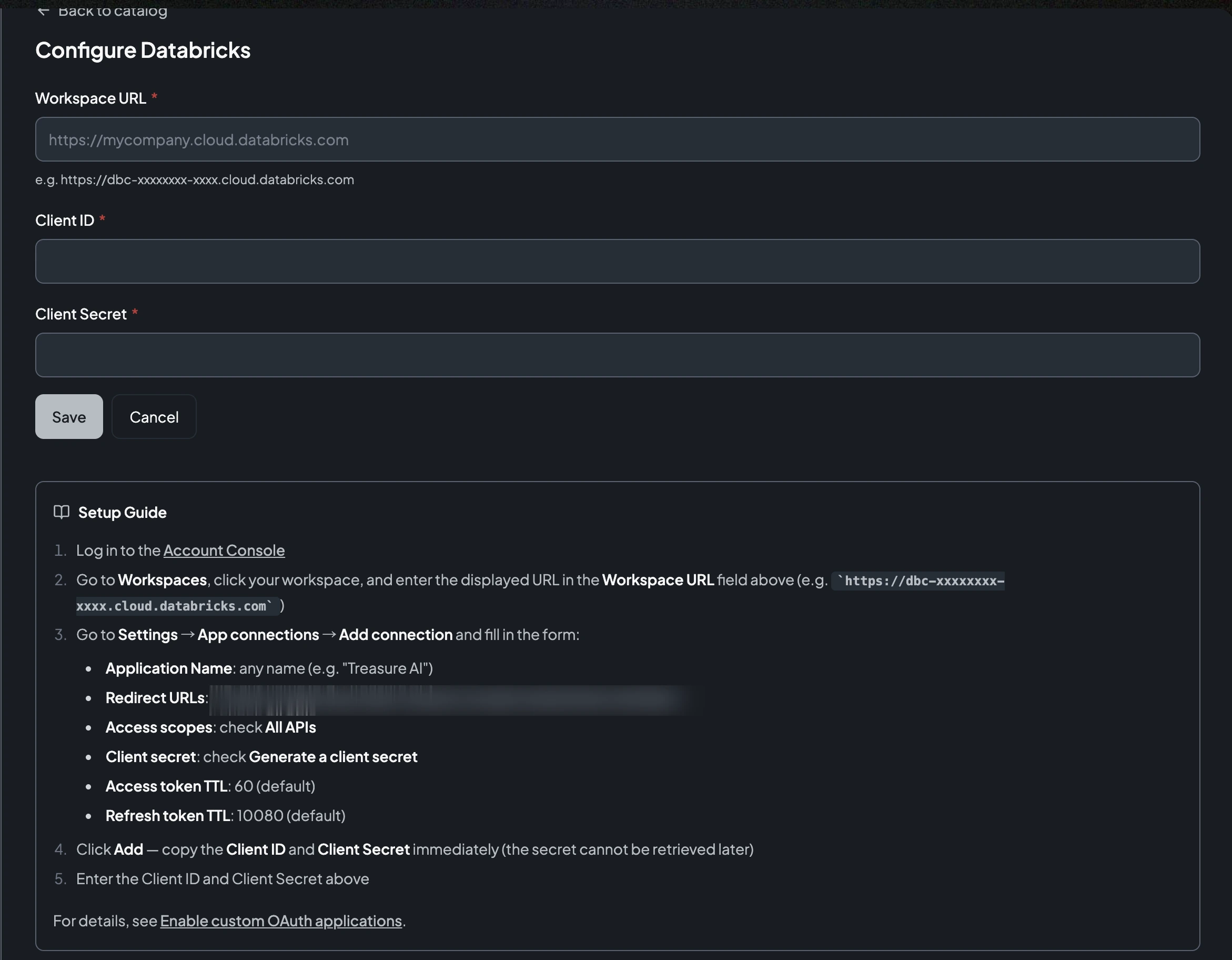Click the Application Name bullet text
The image size is (1232, 960).
[x=269, y=668]
